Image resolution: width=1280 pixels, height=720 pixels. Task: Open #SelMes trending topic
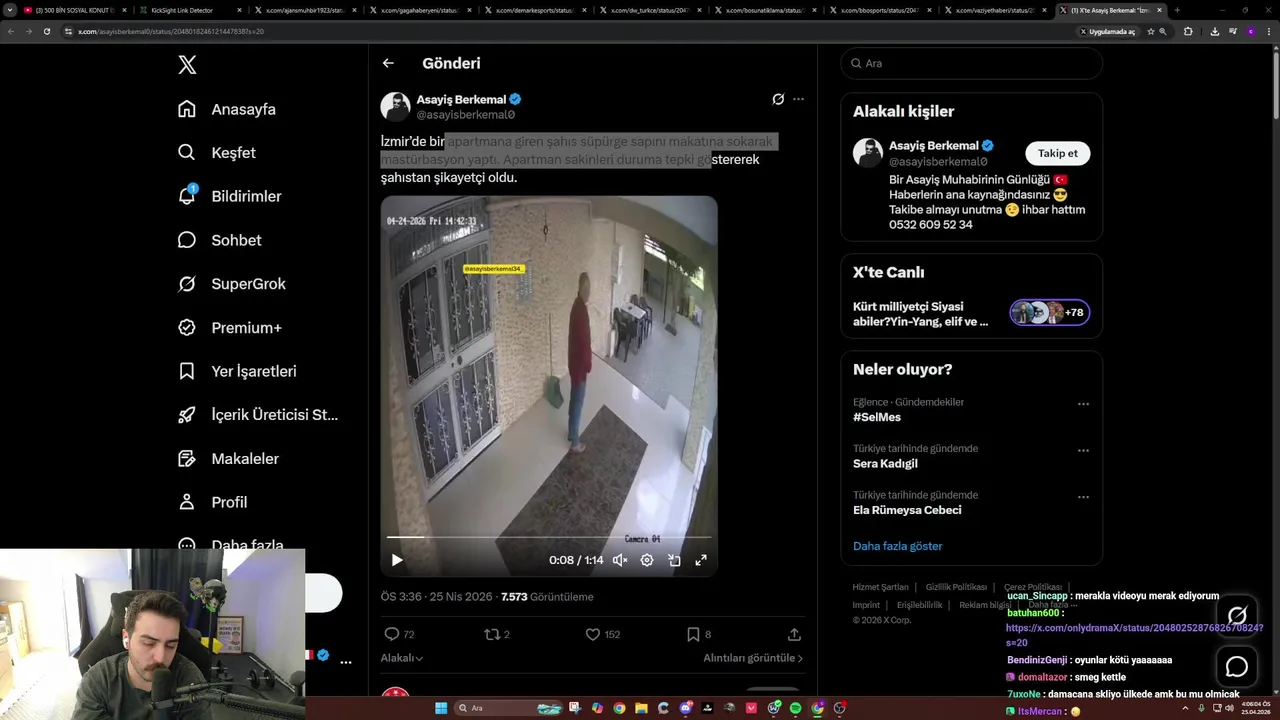click(x=877, y=417)
